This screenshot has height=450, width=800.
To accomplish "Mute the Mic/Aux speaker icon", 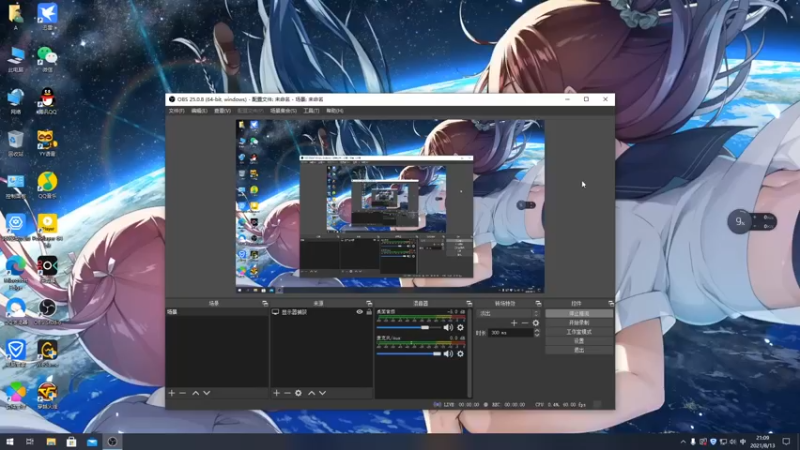I will click(x=448, y=354).
